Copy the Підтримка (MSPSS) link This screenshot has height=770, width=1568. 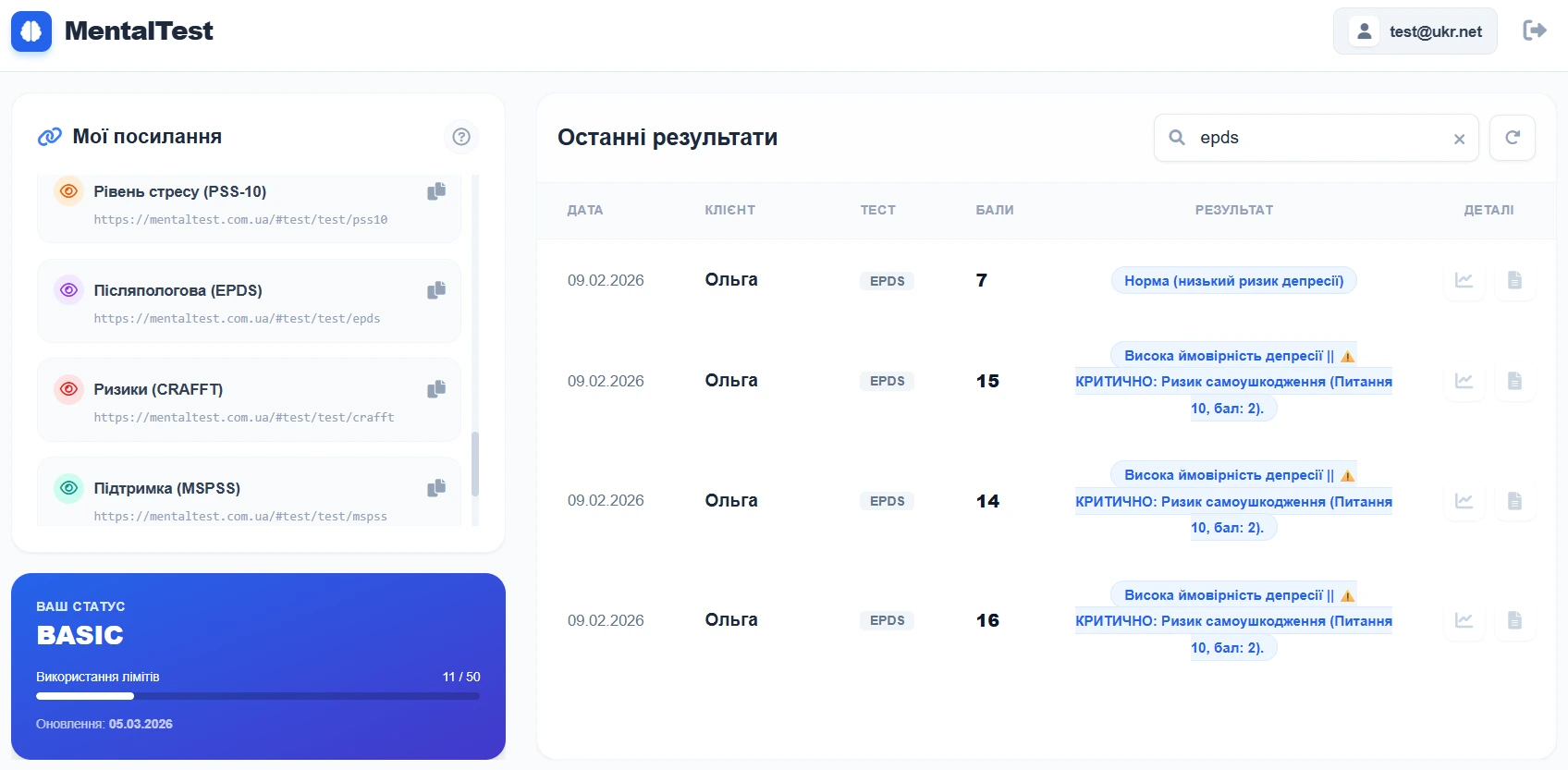tap(436, 488)
